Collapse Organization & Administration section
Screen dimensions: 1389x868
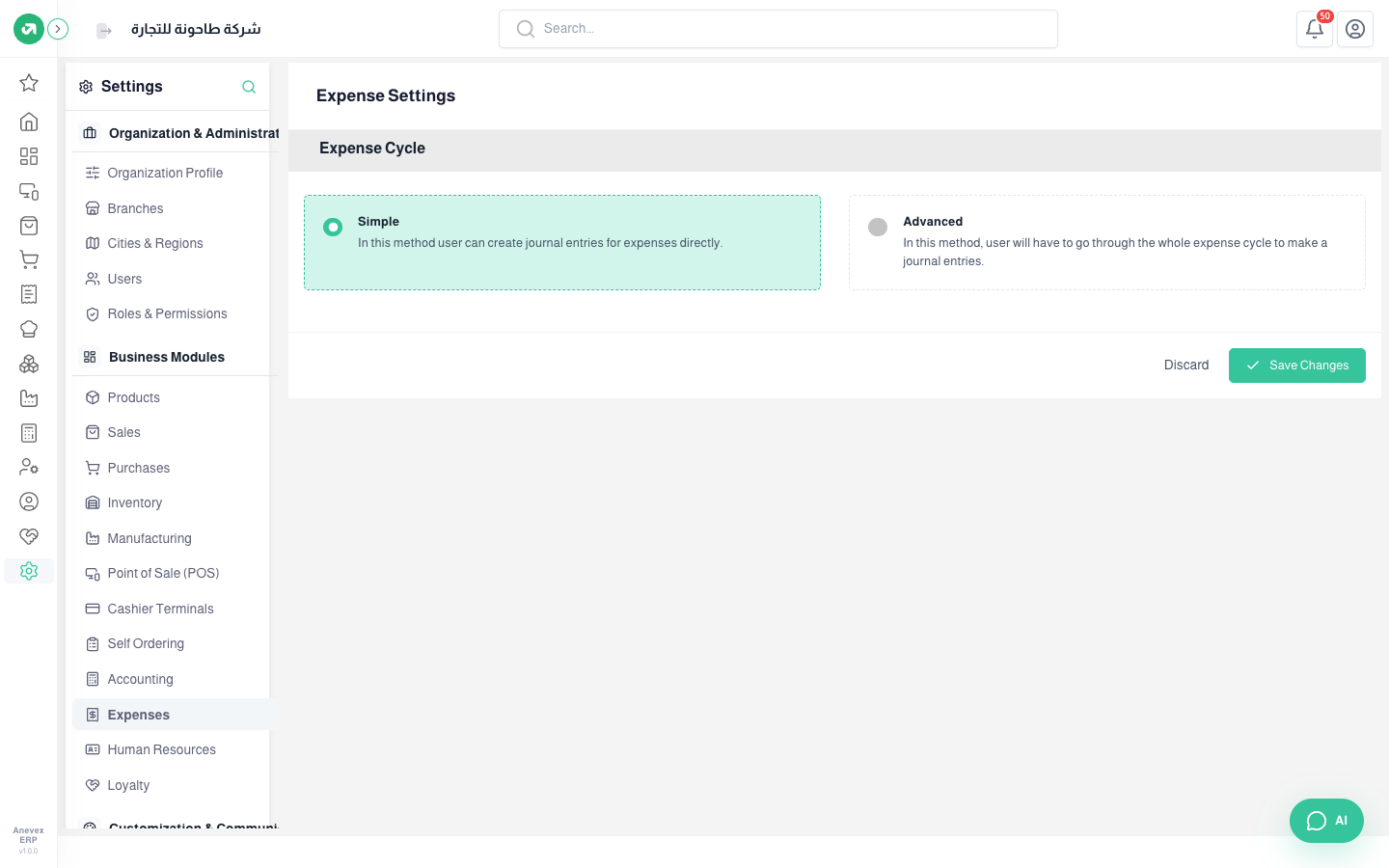(x=177, y=133)
